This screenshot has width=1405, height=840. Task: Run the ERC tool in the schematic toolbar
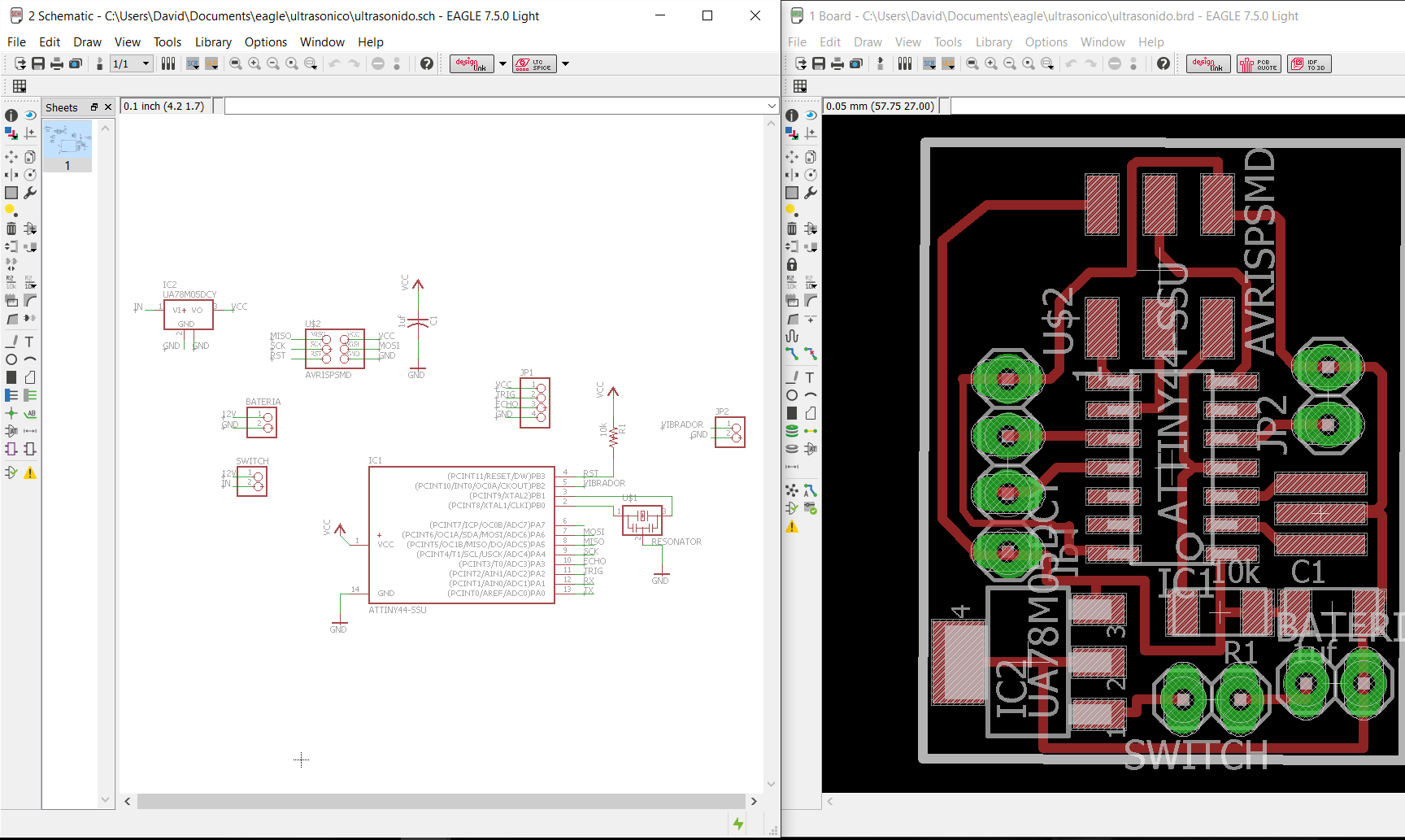tap(11, 472)
